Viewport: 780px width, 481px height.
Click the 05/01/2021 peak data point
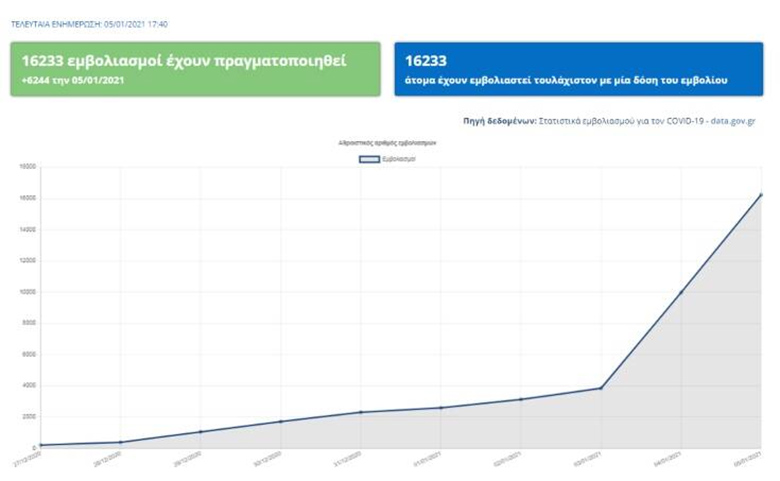761,195
